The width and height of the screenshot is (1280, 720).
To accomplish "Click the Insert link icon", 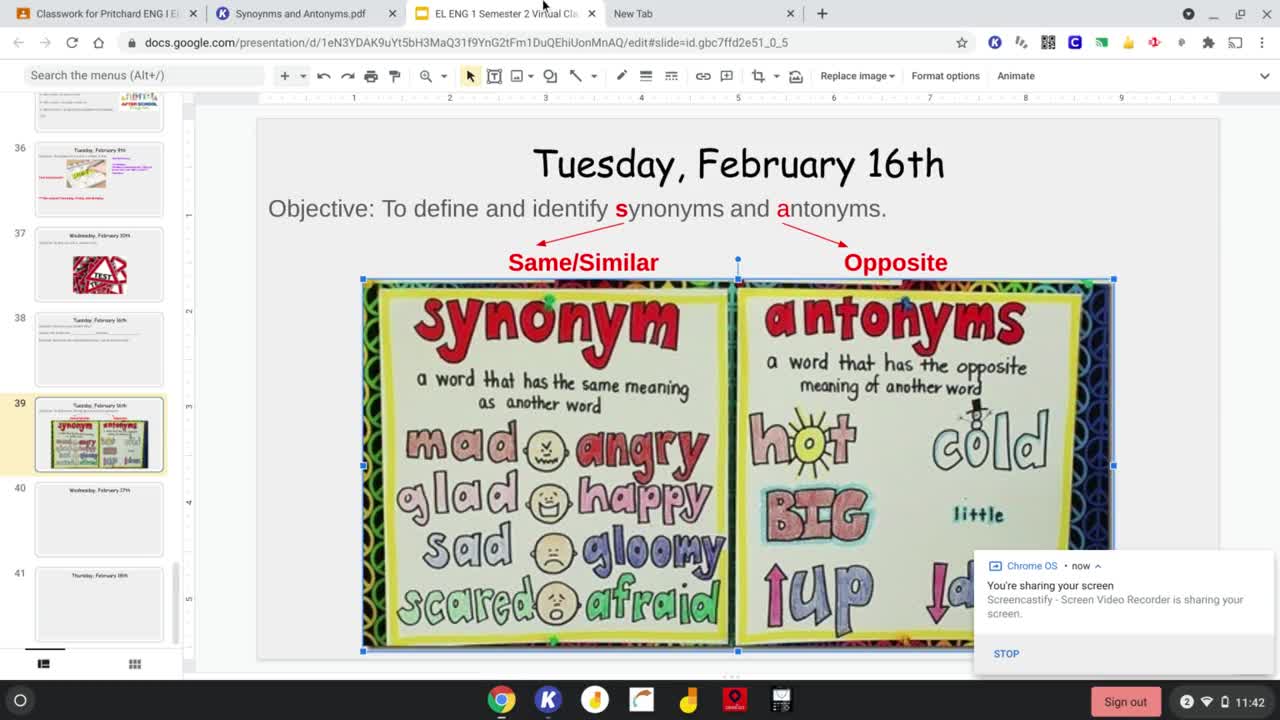I will tap(703, 76).
